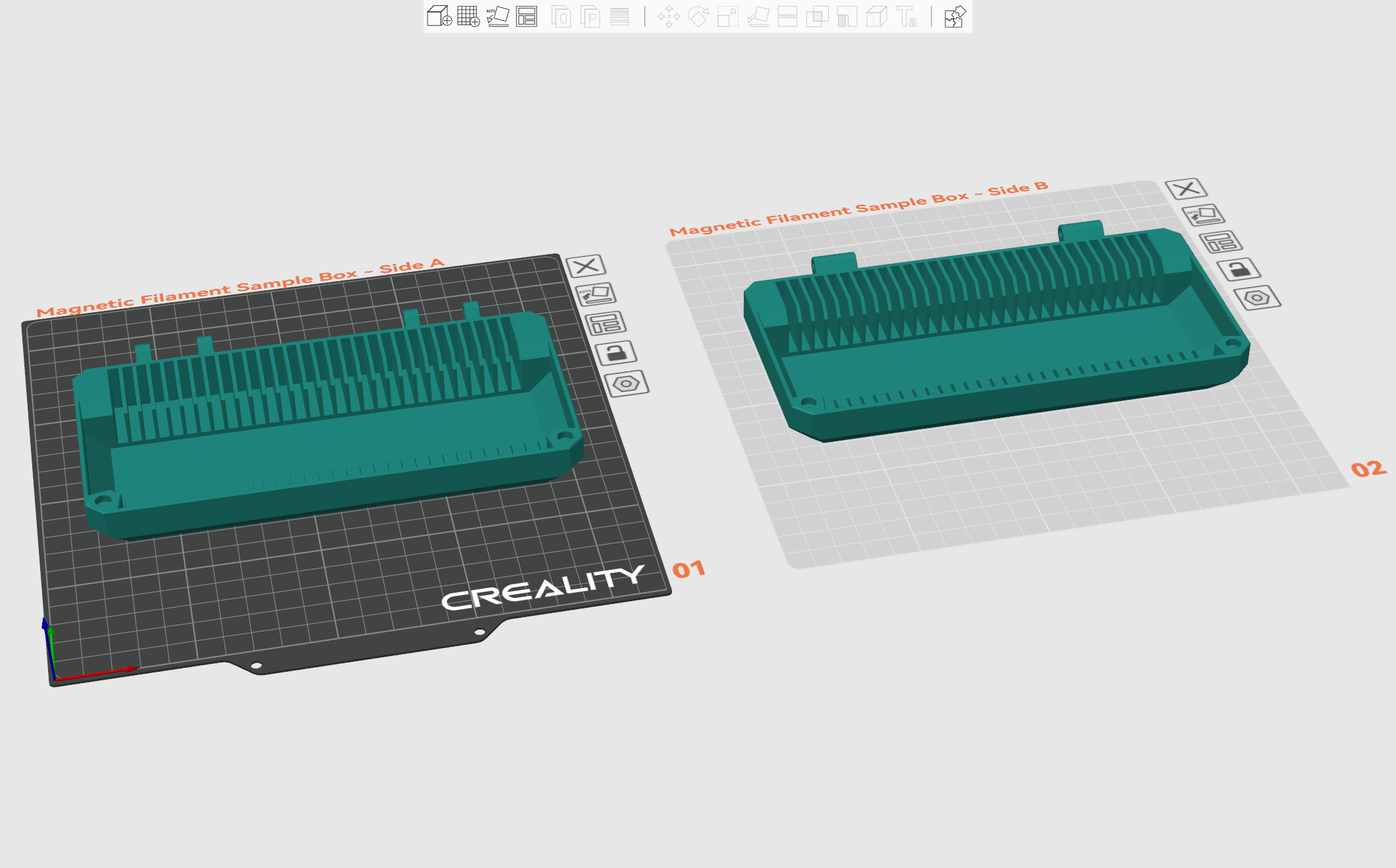
Task: Toggle the lock on plate 01
Action: coord(616,353)
